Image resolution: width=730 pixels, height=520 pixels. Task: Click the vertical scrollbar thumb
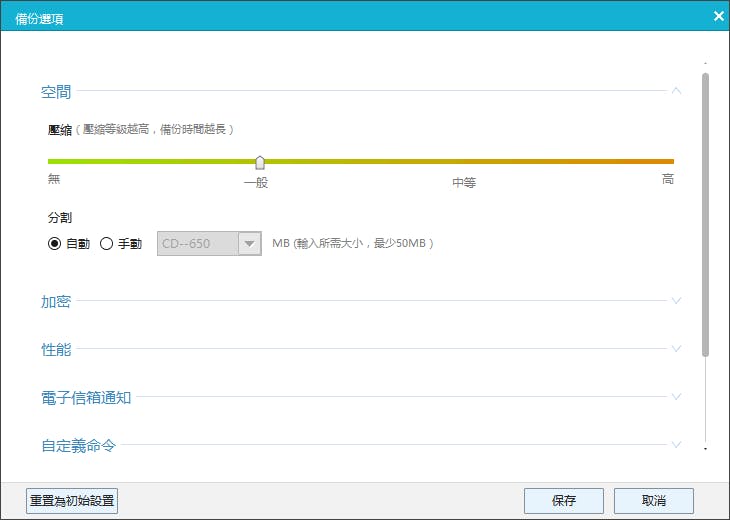point(706,215)
